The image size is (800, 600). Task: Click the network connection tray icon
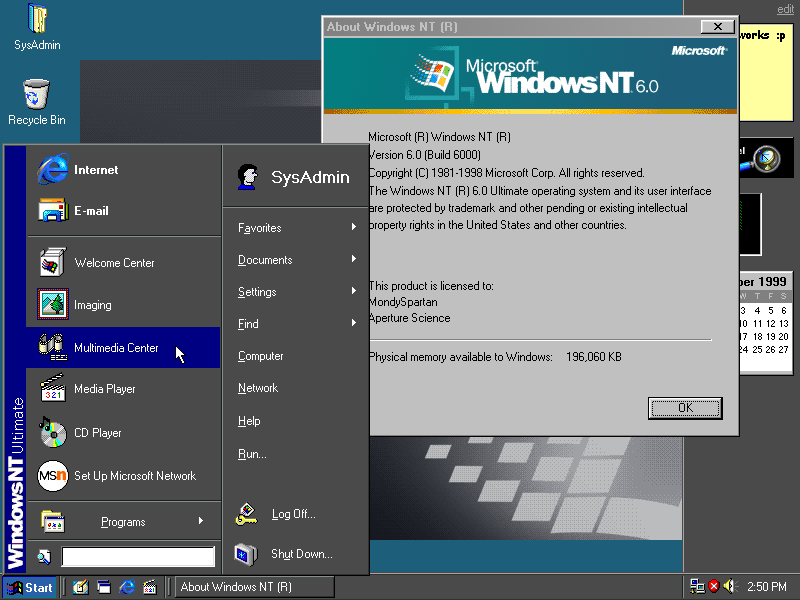[x=697, y=586]
